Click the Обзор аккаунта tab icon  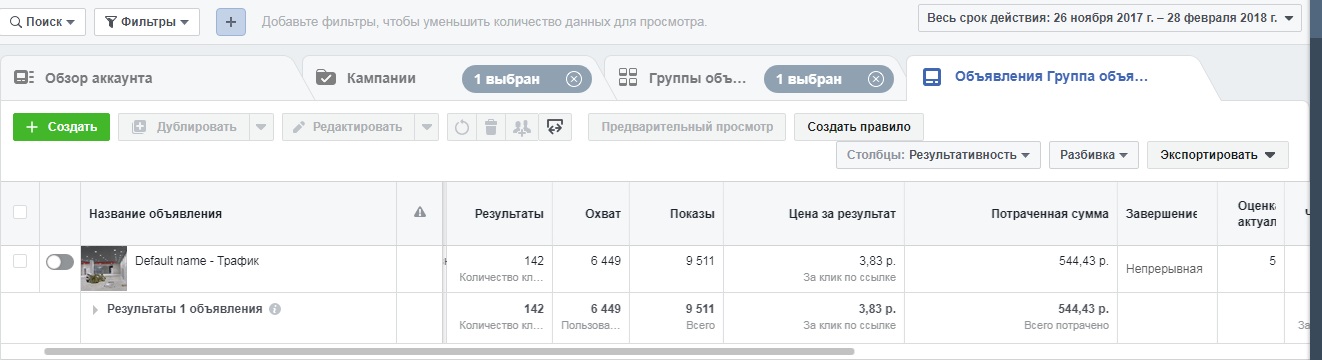coord(24,78)
